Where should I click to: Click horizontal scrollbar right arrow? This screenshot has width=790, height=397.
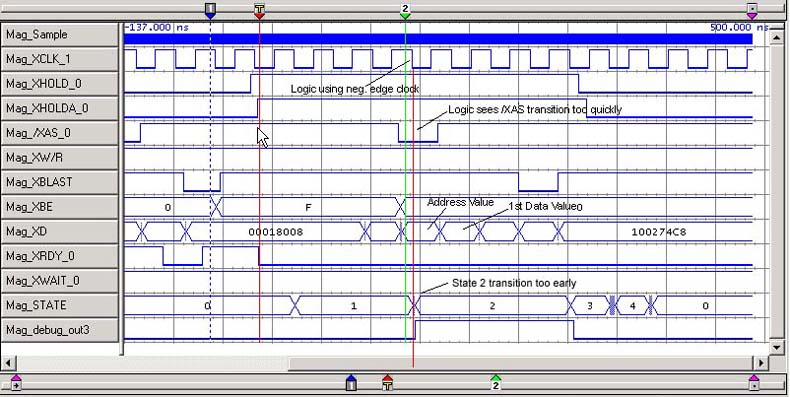pyautogui.click(x=761, y=362)
